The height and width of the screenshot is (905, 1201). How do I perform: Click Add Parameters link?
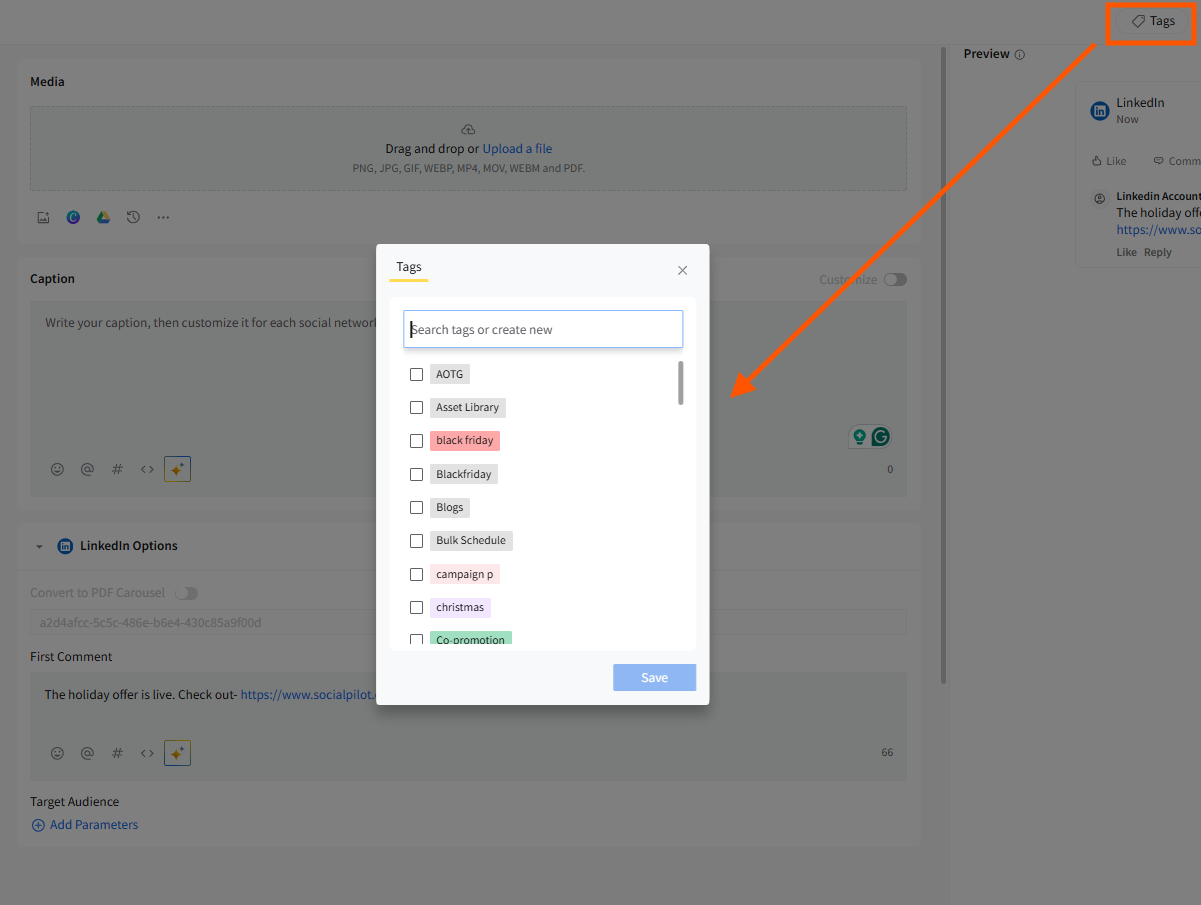(85, 825)
